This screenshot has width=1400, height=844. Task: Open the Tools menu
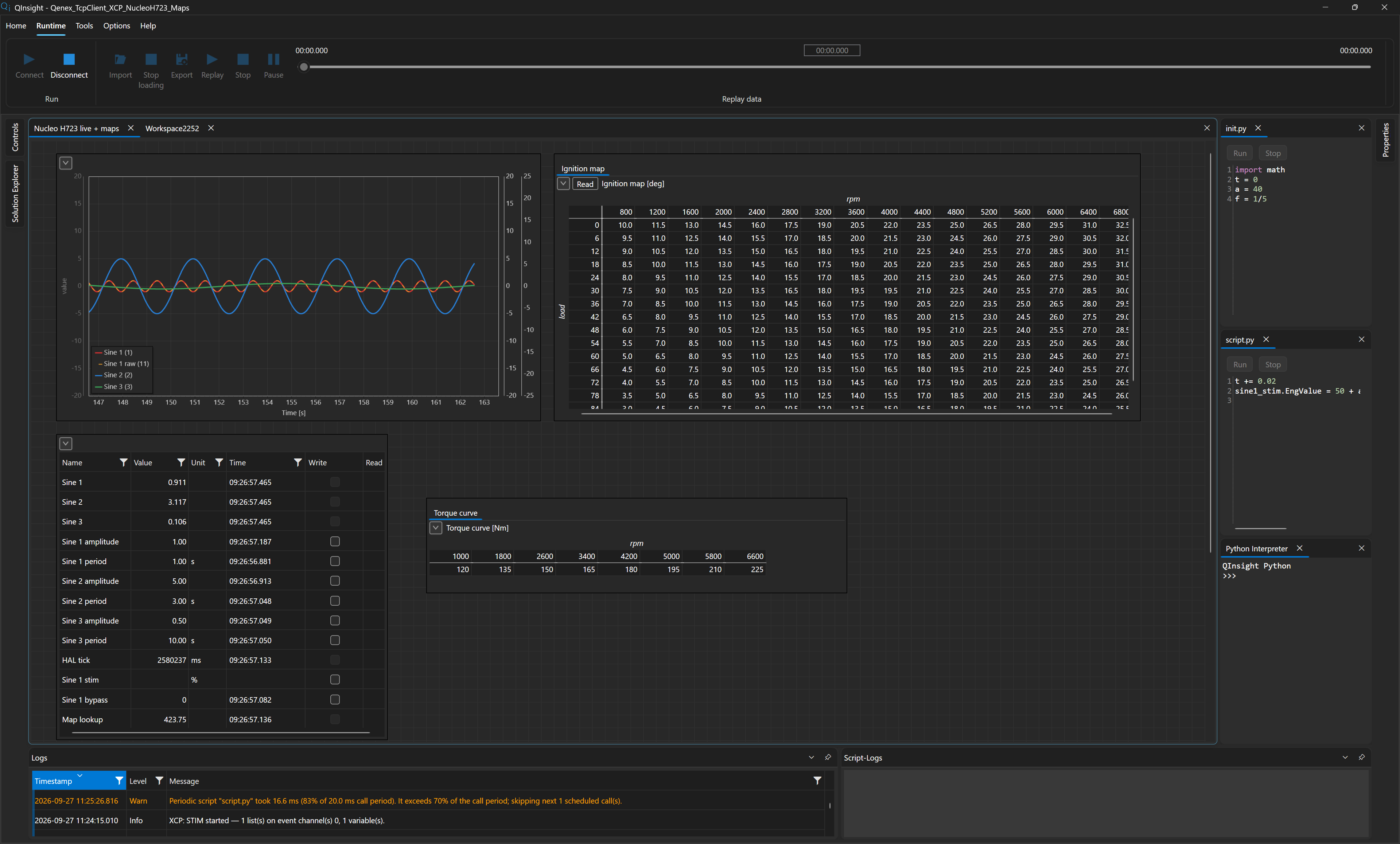[x=84, y=26]
